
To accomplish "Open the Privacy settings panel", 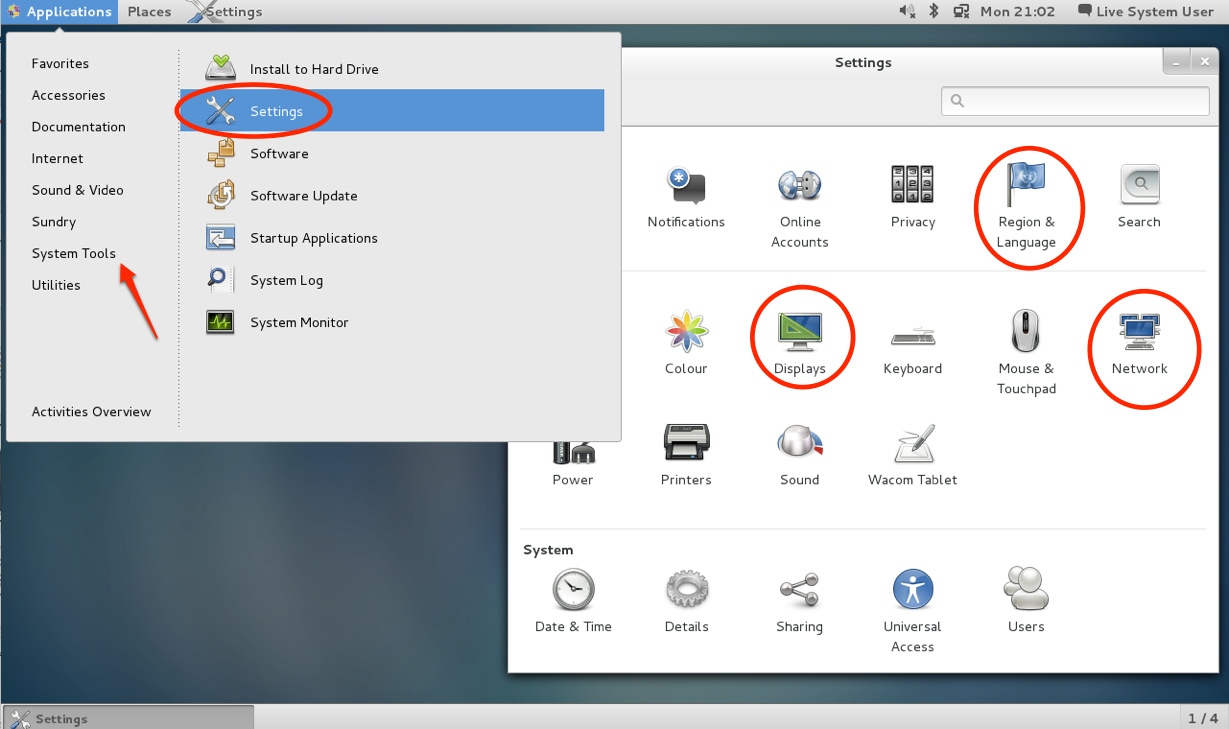I will pyautogui.click(x=912, y=198).
